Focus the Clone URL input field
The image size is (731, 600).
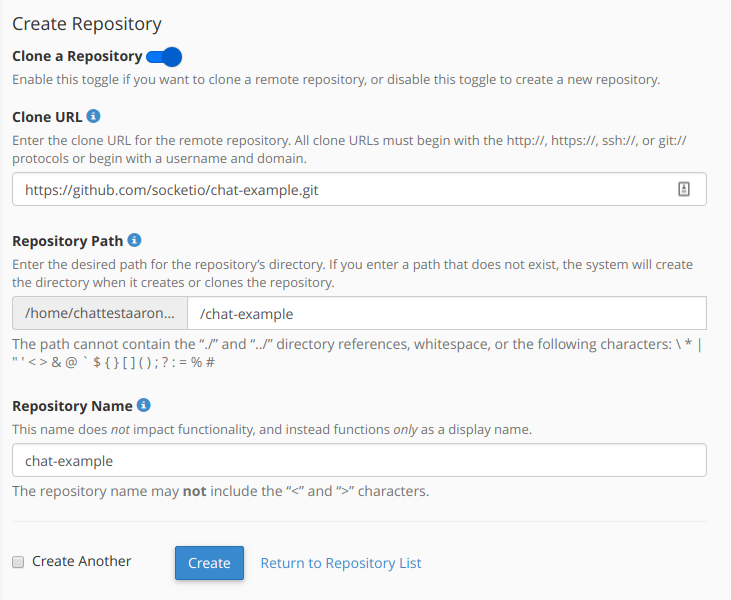tap(340, 189)
